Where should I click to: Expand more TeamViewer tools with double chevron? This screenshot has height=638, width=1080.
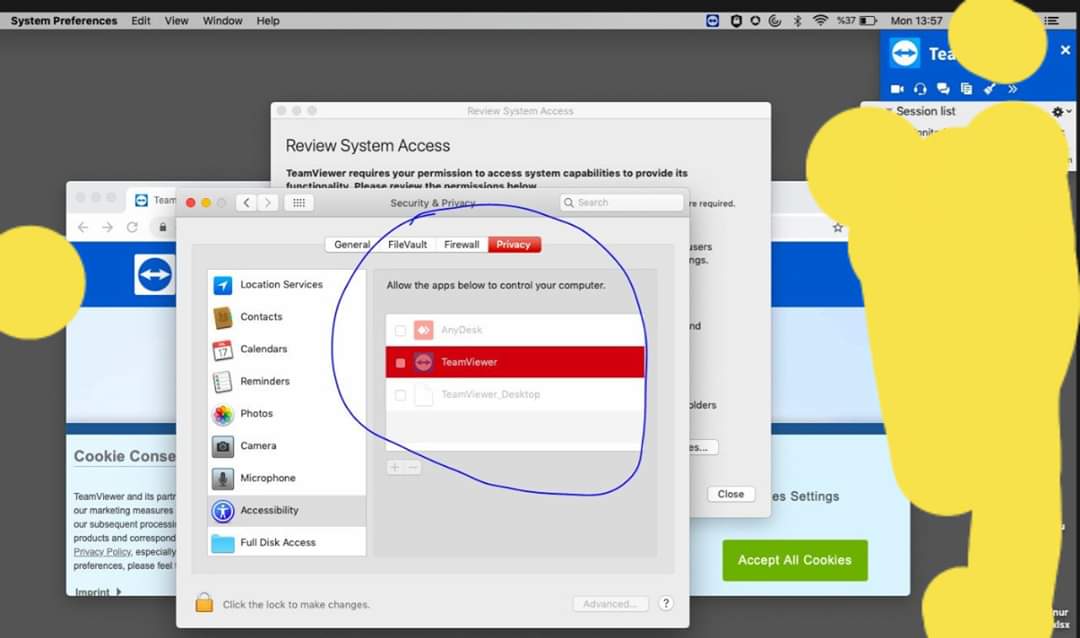tap(1012, 89)
